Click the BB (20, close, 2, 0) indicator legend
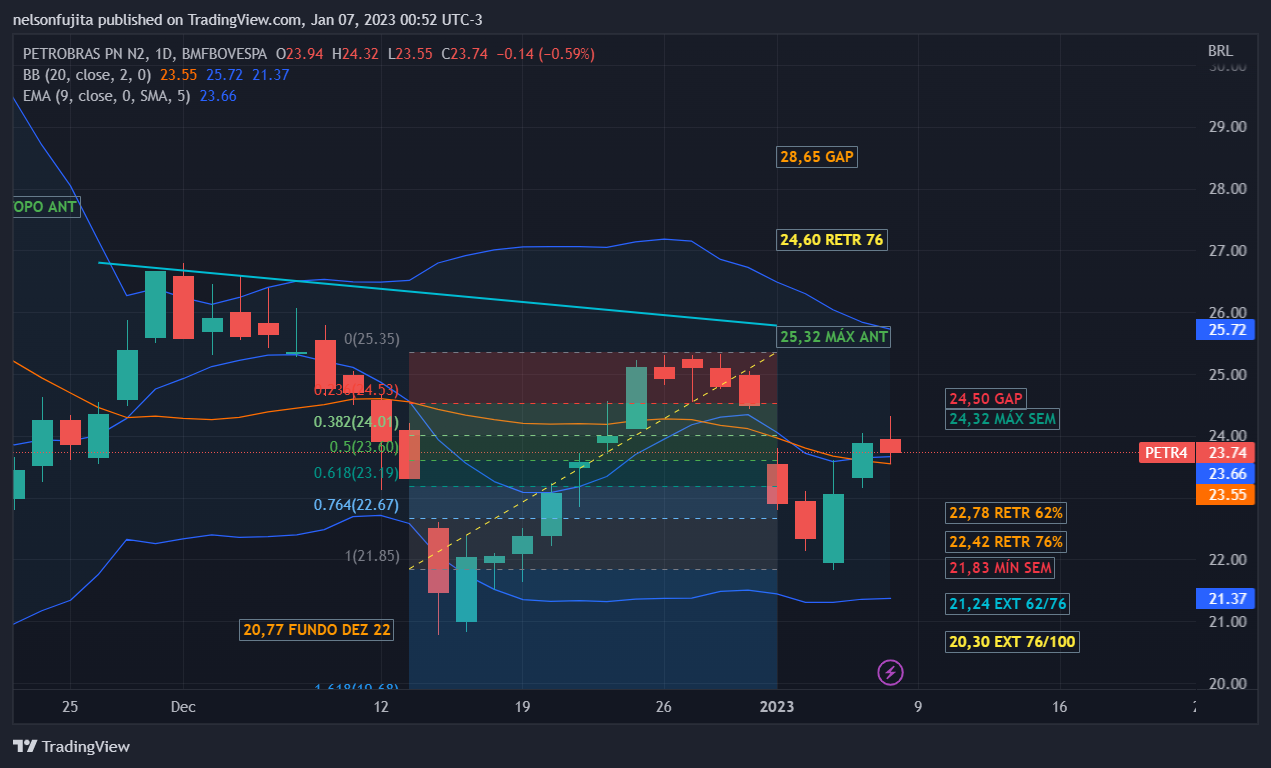The image size is (1271, 768). (x=88, y=75)
